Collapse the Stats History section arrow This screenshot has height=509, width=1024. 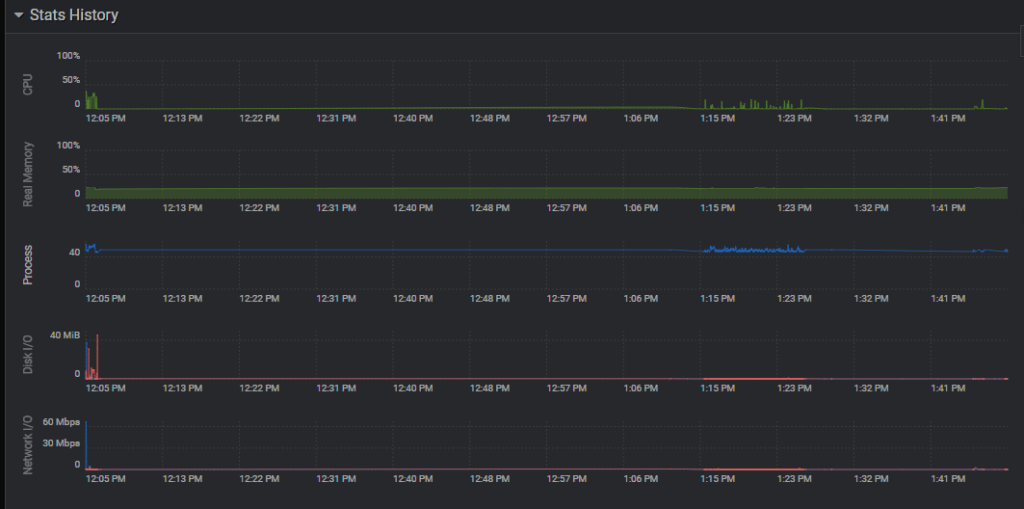(19, 15)
